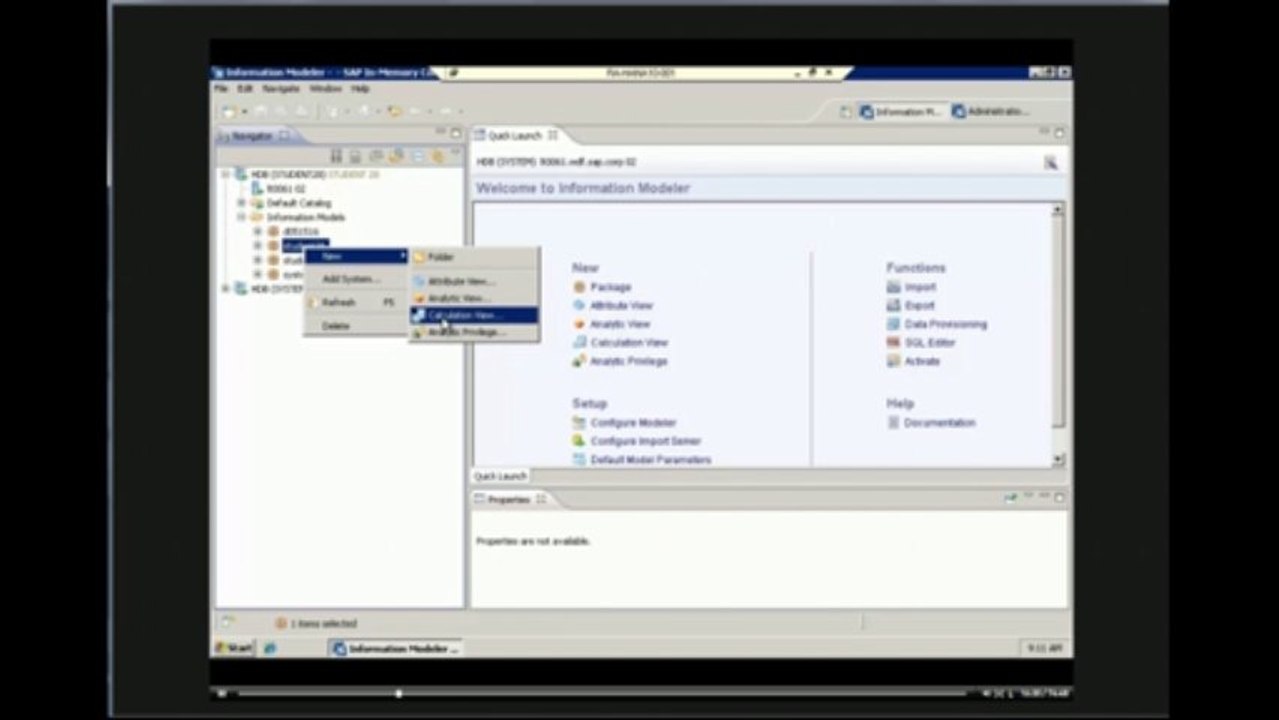Click the Calculation View icon in Quick Launch
This screenshot has width=1279, height=720.
[579, 342]
